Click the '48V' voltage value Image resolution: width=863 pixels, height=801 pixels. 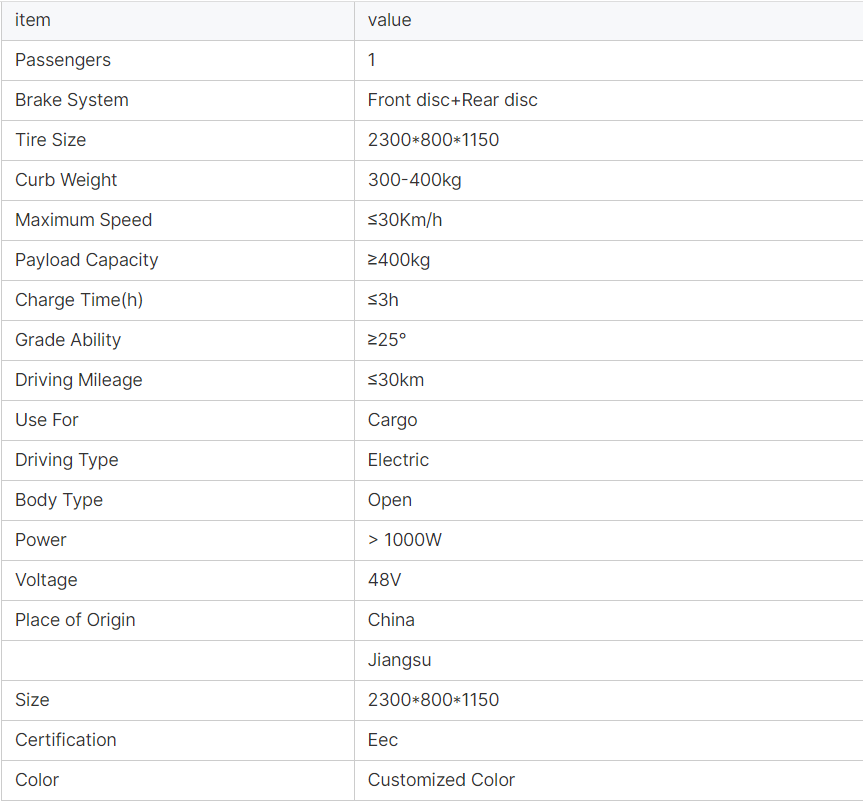[382, 580]
